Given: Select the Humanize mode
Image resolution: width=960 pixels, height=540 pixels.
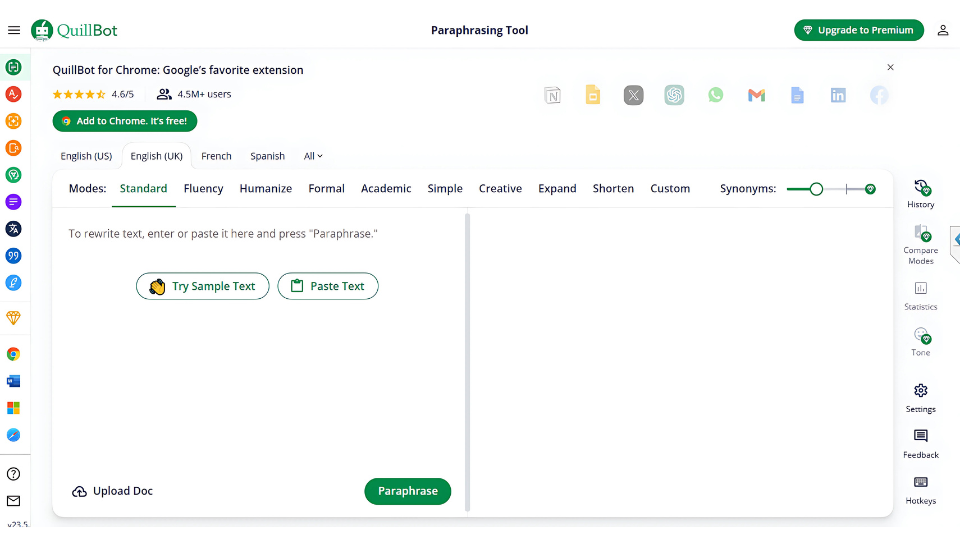Looking at the screenshot, I should (x=266, y=189).
